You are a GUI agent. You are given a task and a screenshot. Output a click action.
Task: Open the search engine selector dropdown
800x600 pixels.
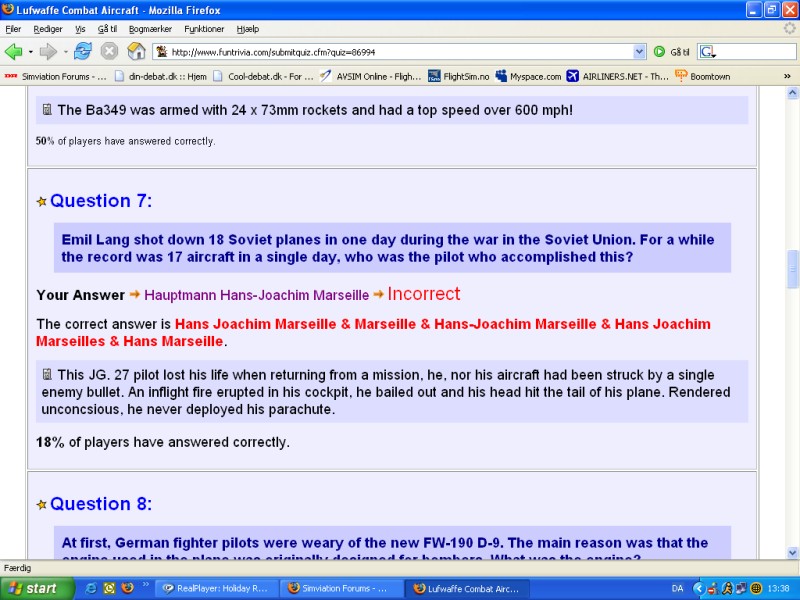pyautogui.click(x=708, y=52)
